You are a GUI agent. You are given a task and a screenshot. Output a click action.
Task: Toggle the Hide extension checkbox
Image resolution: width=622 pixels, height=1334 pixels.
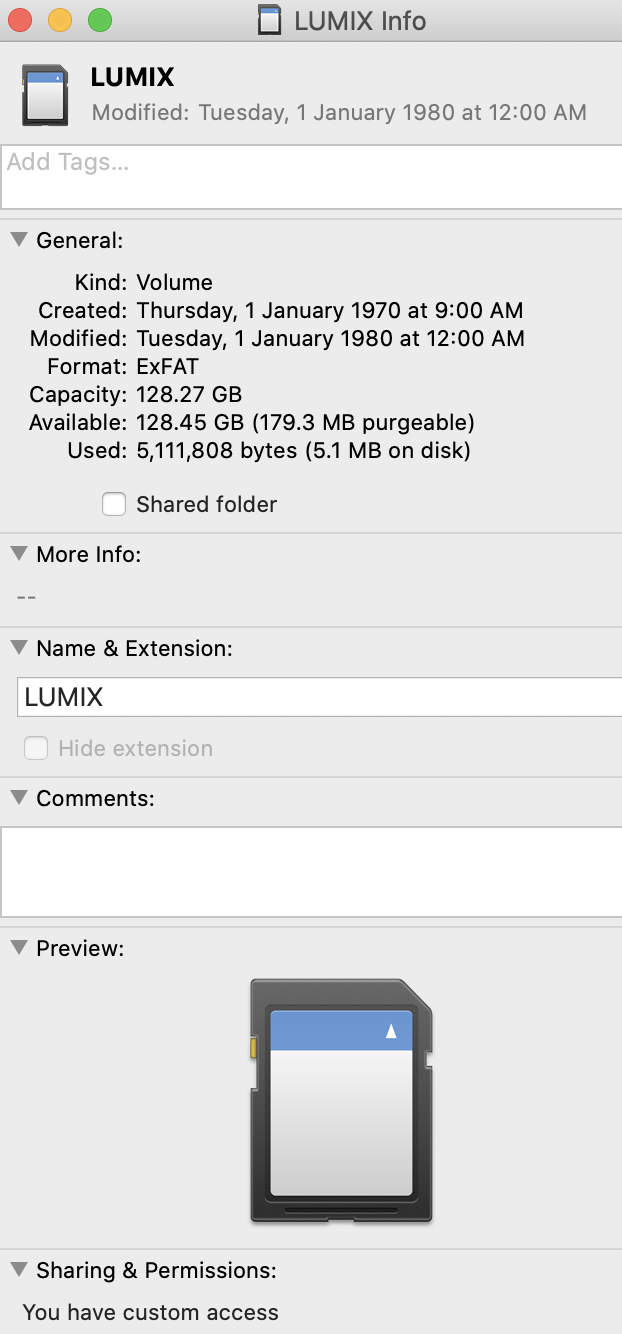pos(36,748)
